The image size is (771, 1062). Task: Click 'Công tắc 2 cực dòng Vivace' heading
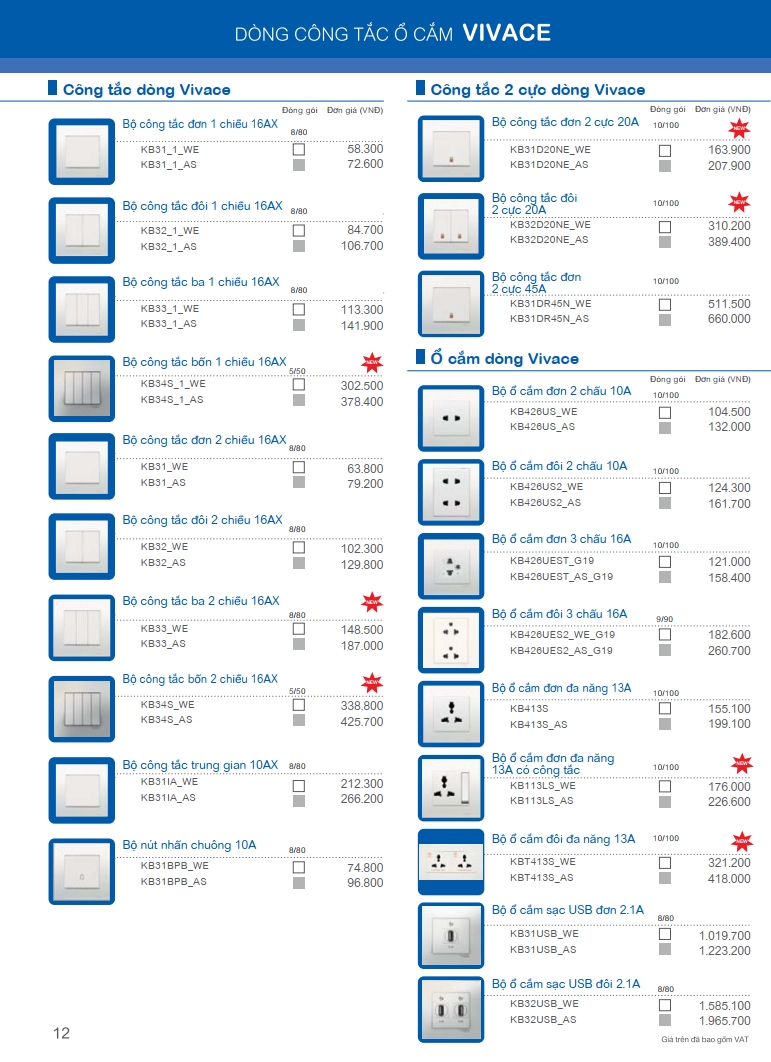[x=537, y=90]
